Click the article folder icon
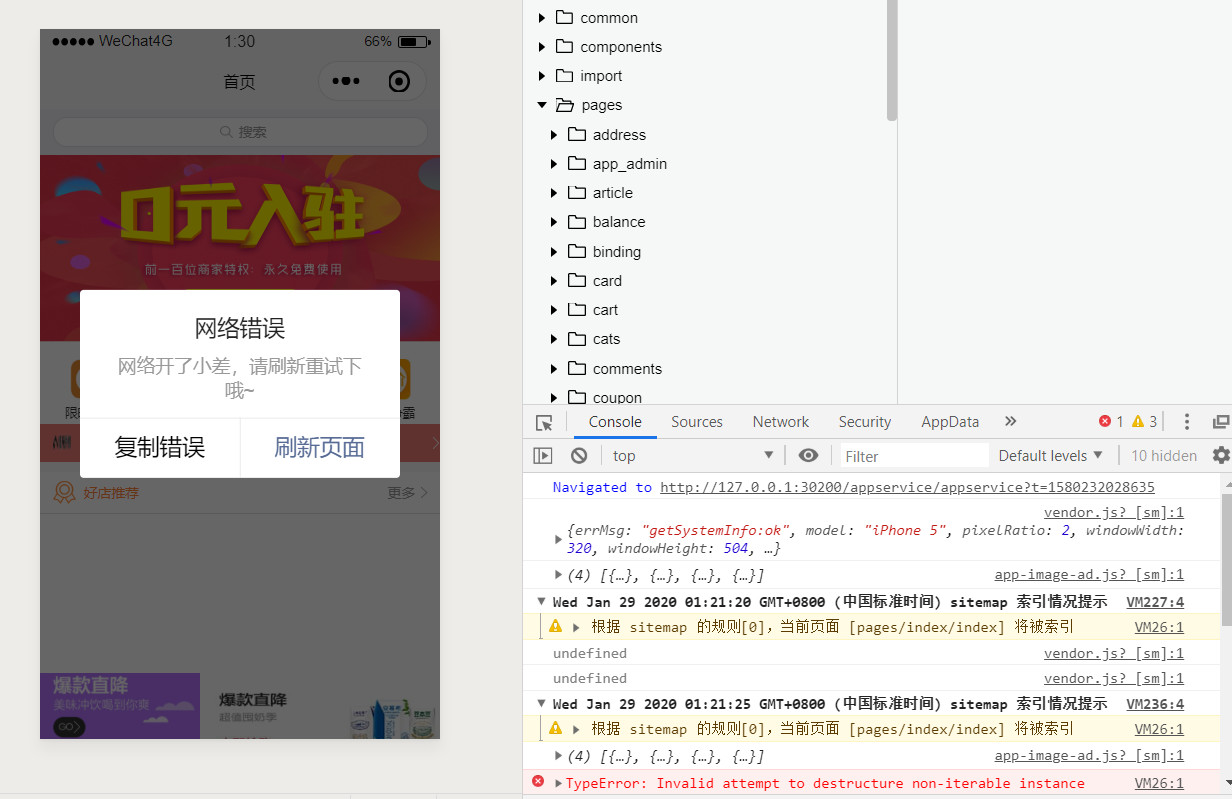1232x799 pixels. 577,192
